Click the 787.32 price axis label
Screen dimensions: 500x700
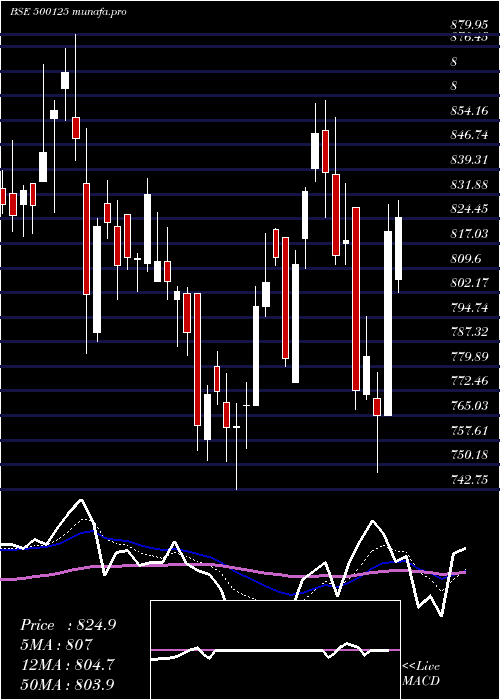[469, 332]
